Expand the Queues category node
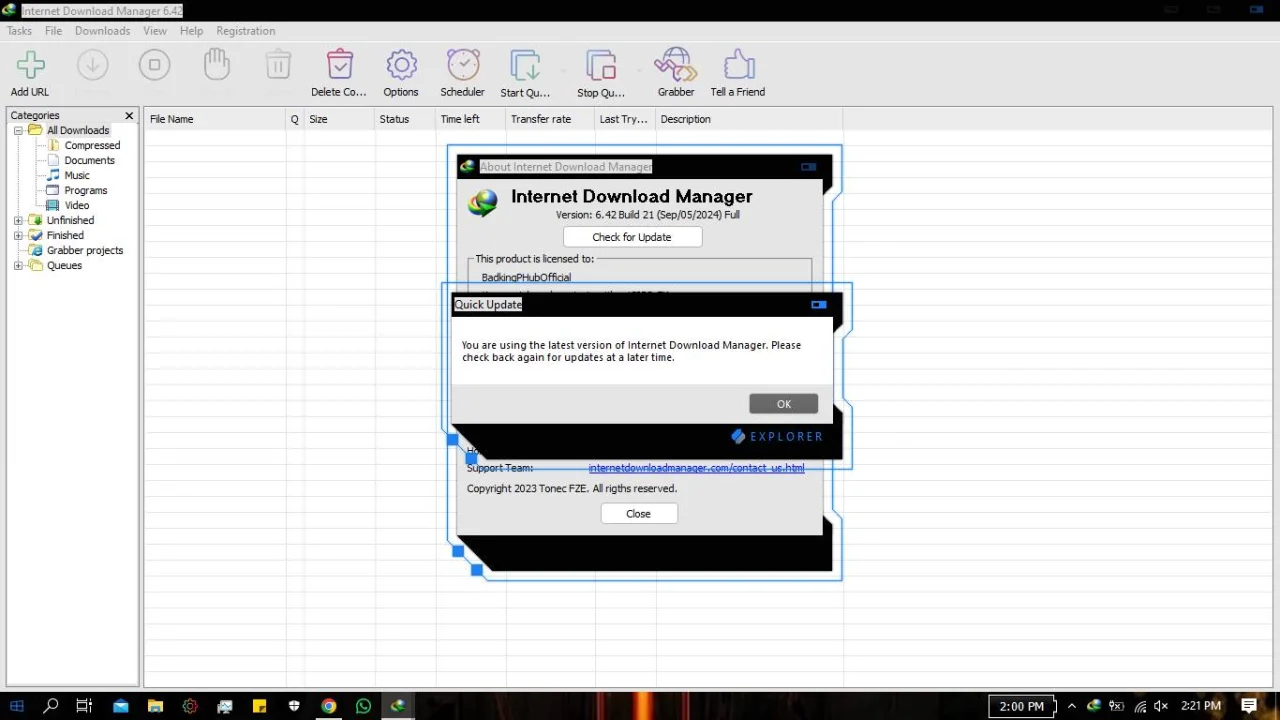The width and height of the screenshot is (1280, 720). [18, 266]
